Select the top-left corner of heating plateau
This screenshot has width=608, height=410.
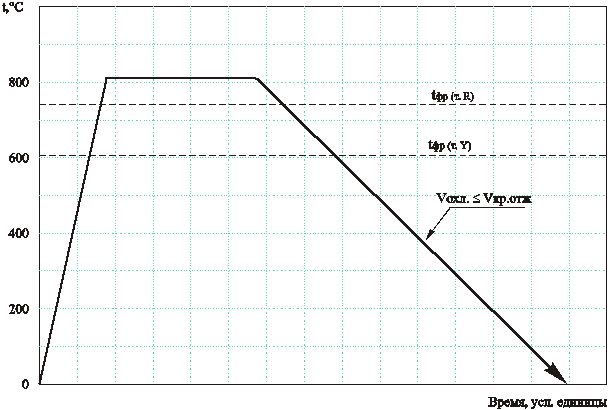107,80
